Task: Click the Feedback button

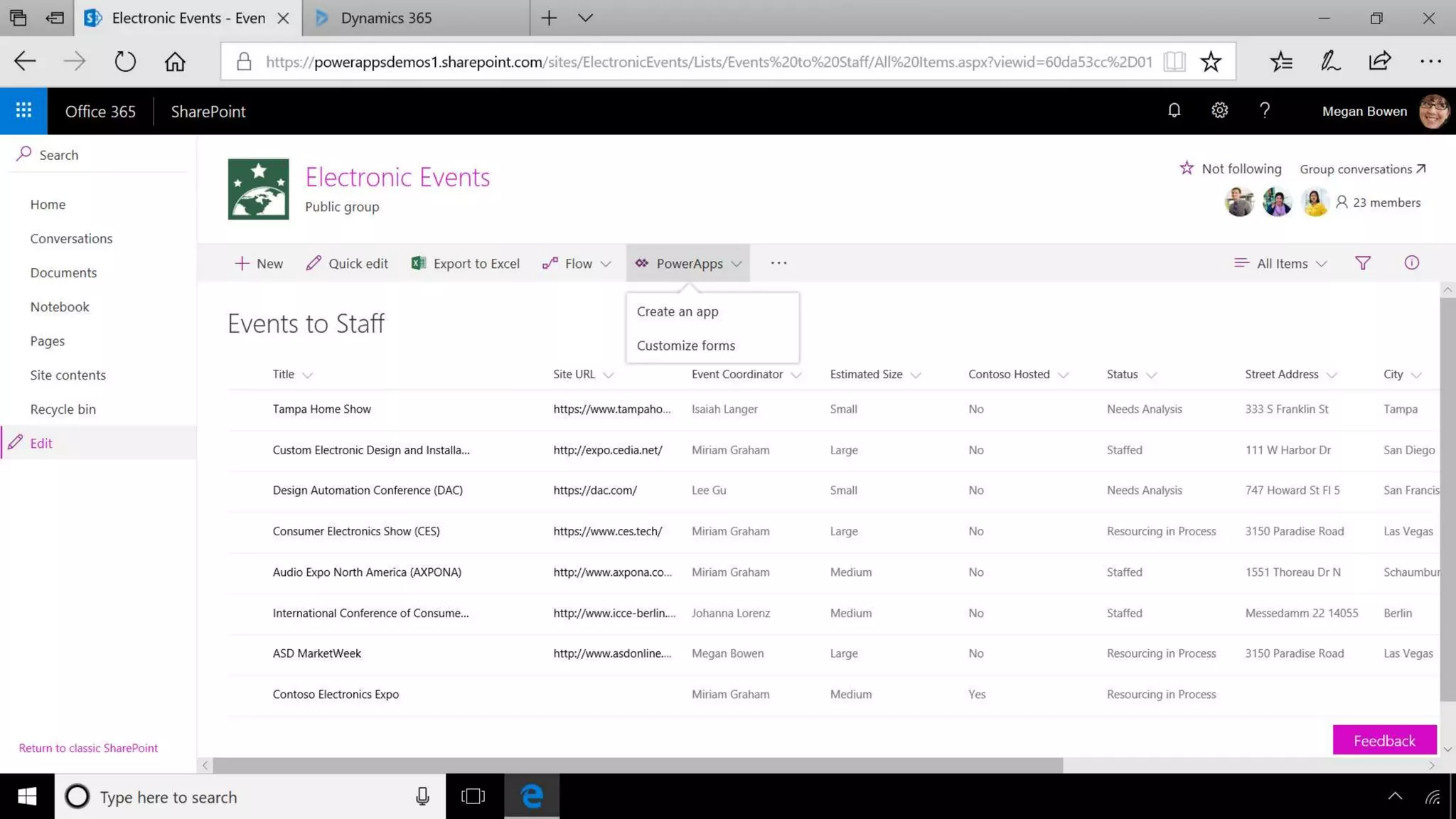Action: point(1383,740)
